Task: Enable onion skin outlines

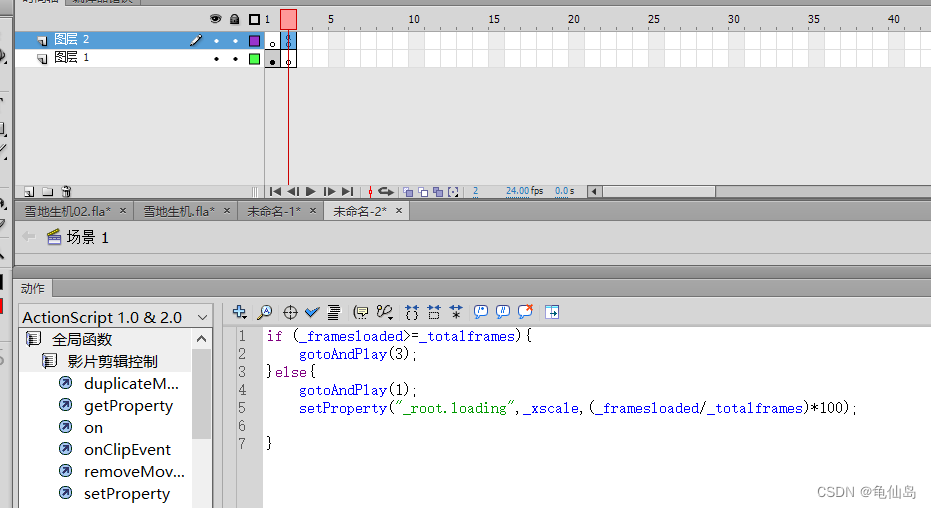Action: [423, 192]
